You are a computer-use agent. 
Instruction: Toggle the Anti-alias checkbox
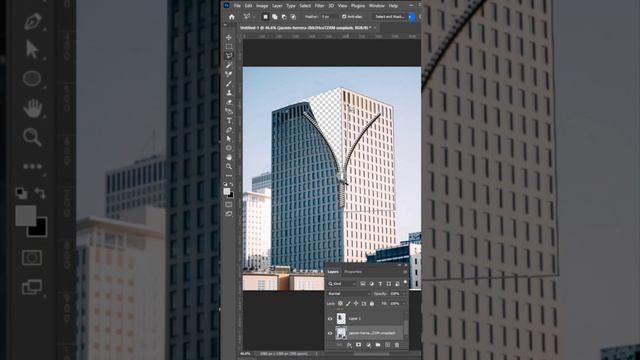[344, 17]
